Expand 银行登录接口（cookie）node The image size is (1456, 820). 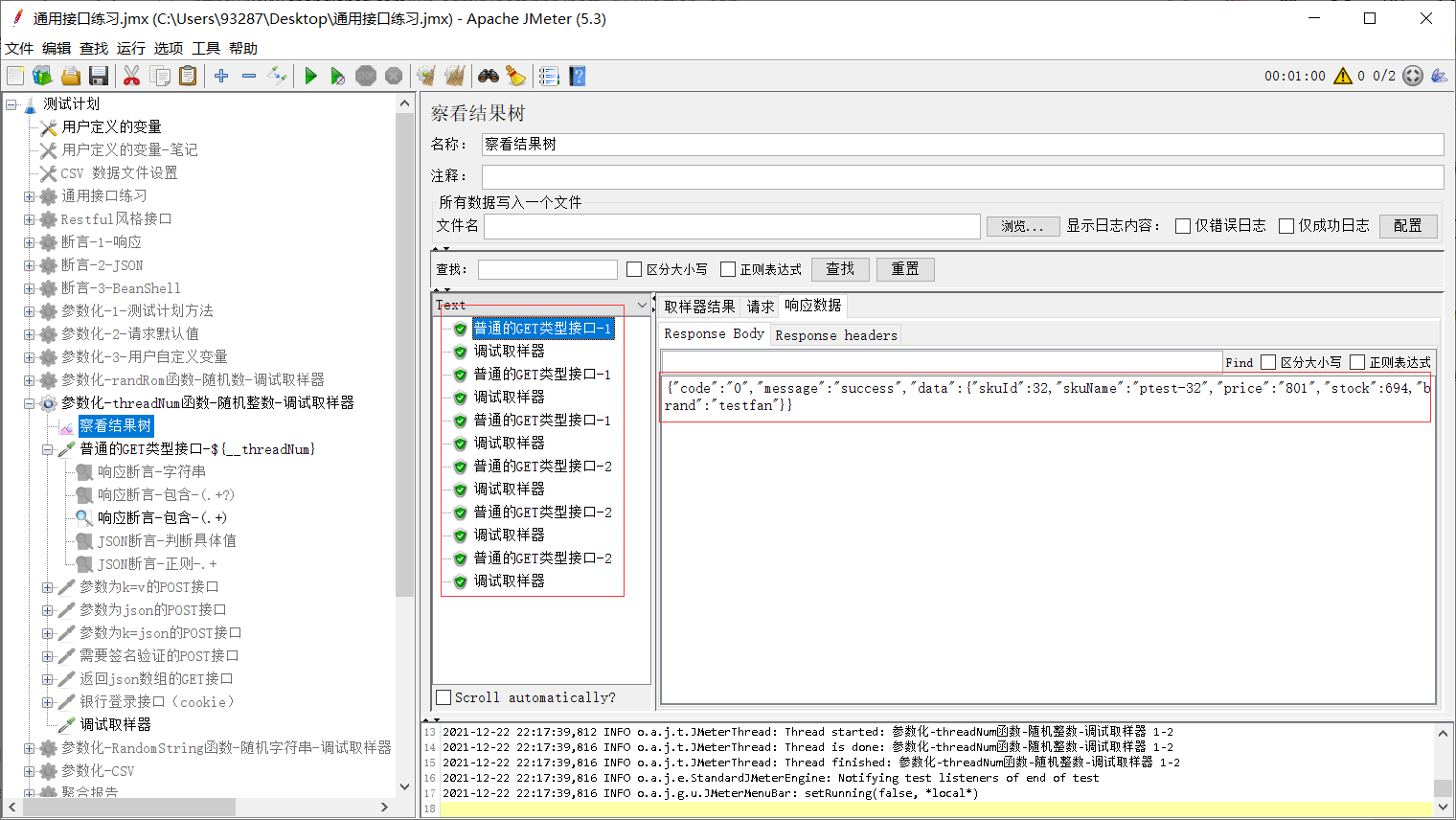point(47,702)
